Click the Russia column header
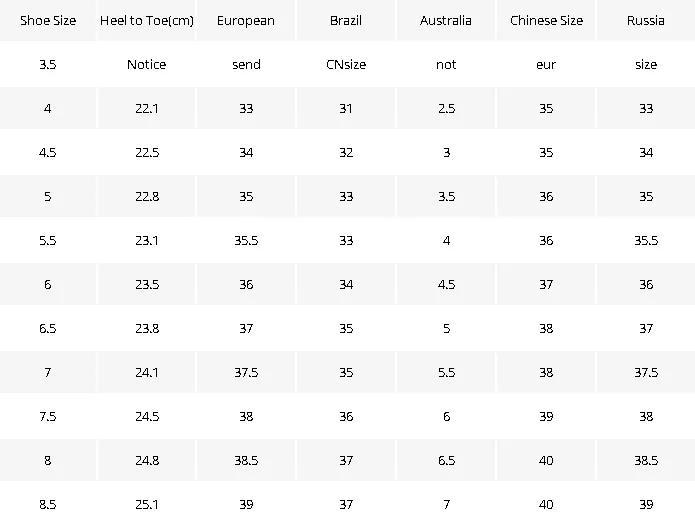 click(646, 20)
